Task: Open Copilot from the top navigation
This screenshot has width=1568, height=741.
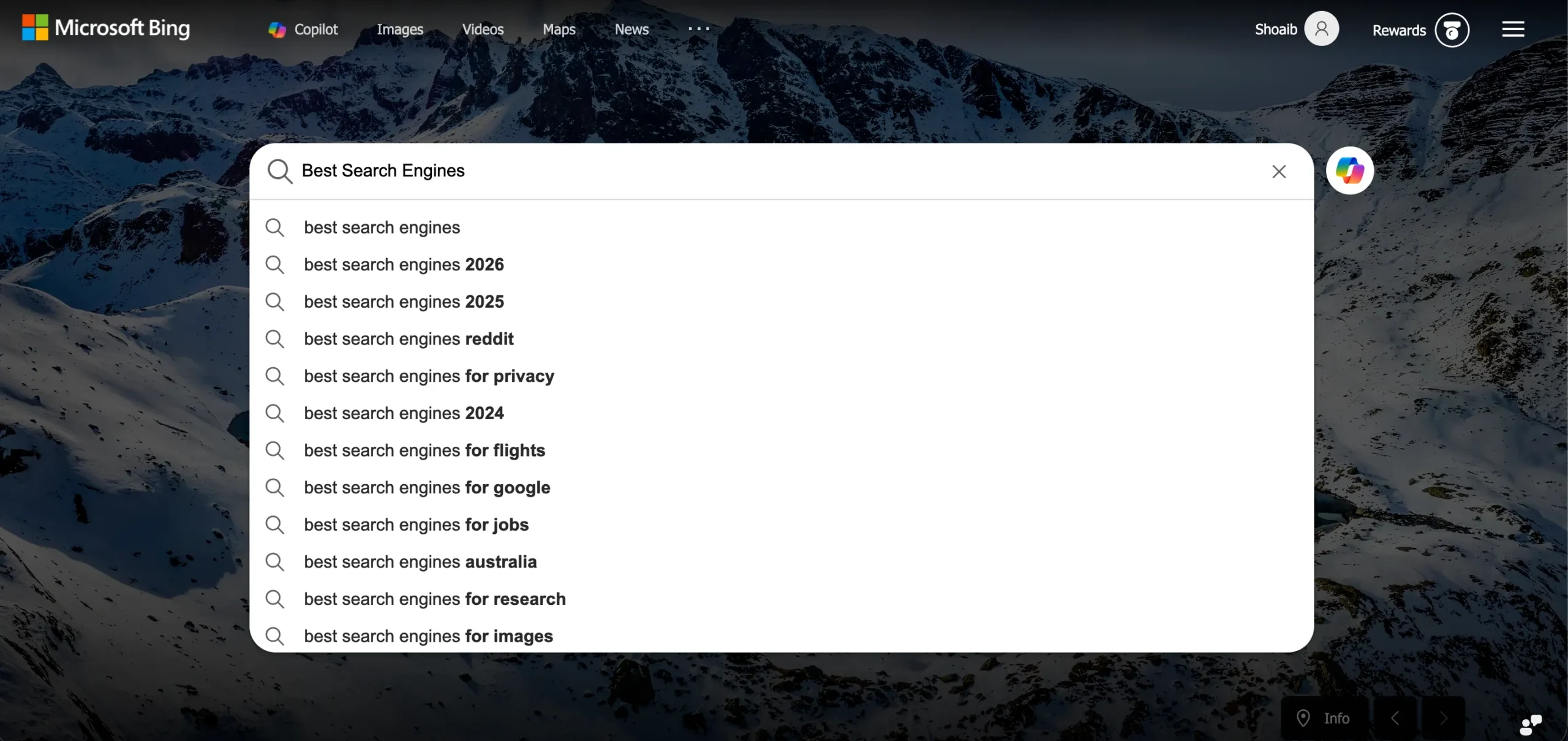Action: click(x=303, y=29)
